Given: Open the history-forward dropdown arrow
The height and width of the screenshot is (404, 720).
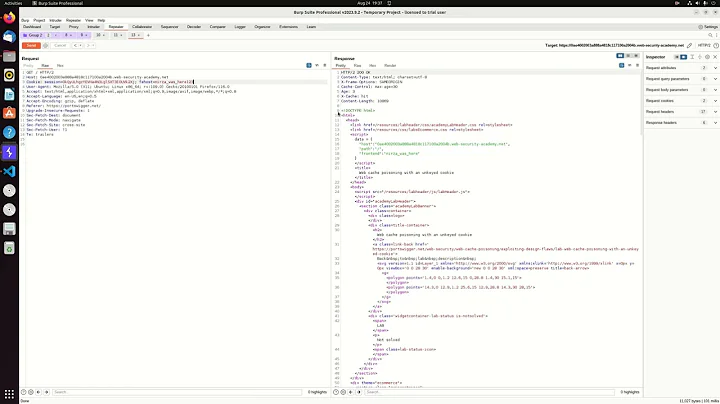Looking at the screenshot, I should [93, 45].
